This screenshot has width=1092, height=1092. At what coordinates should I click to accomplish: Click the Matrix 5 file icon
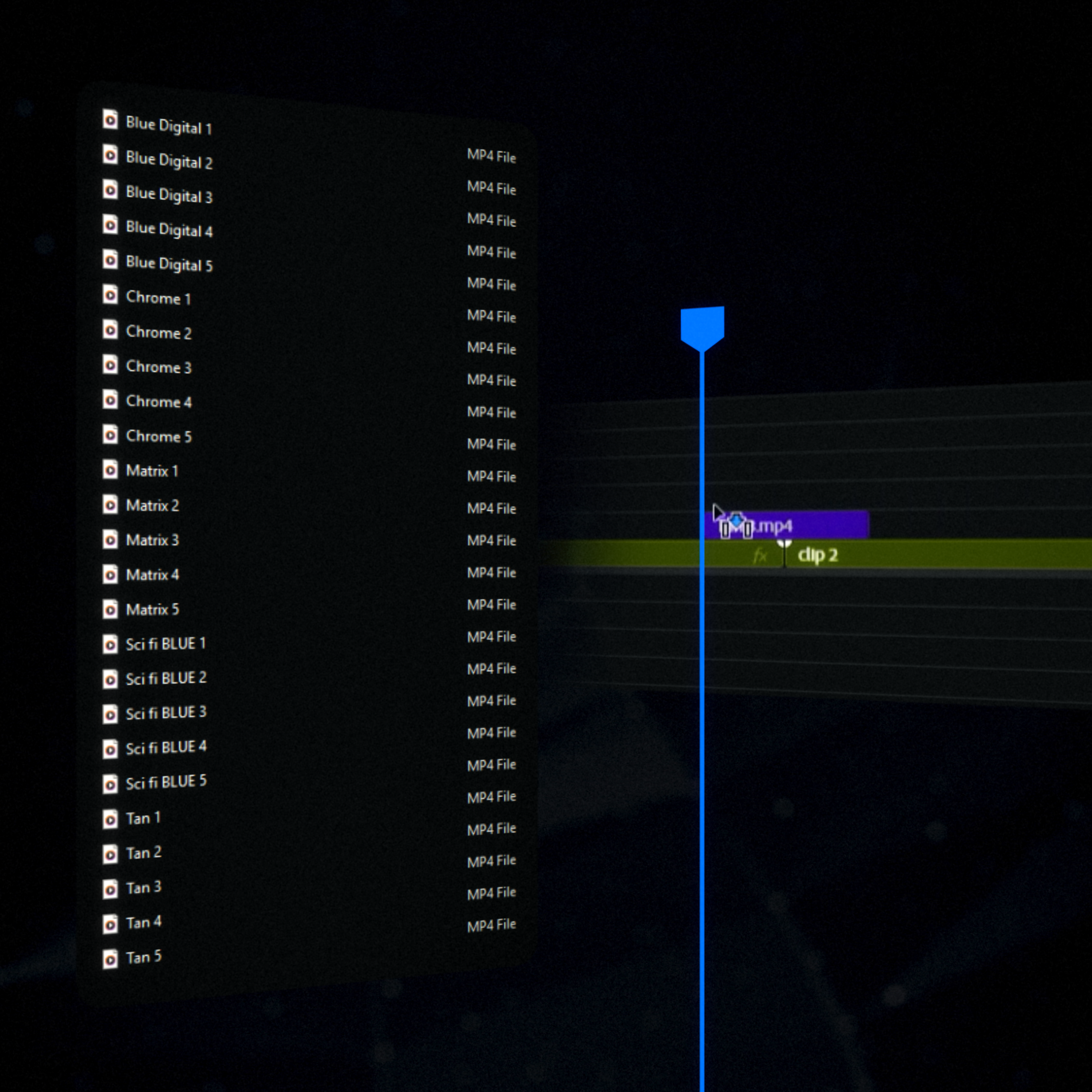110,609
